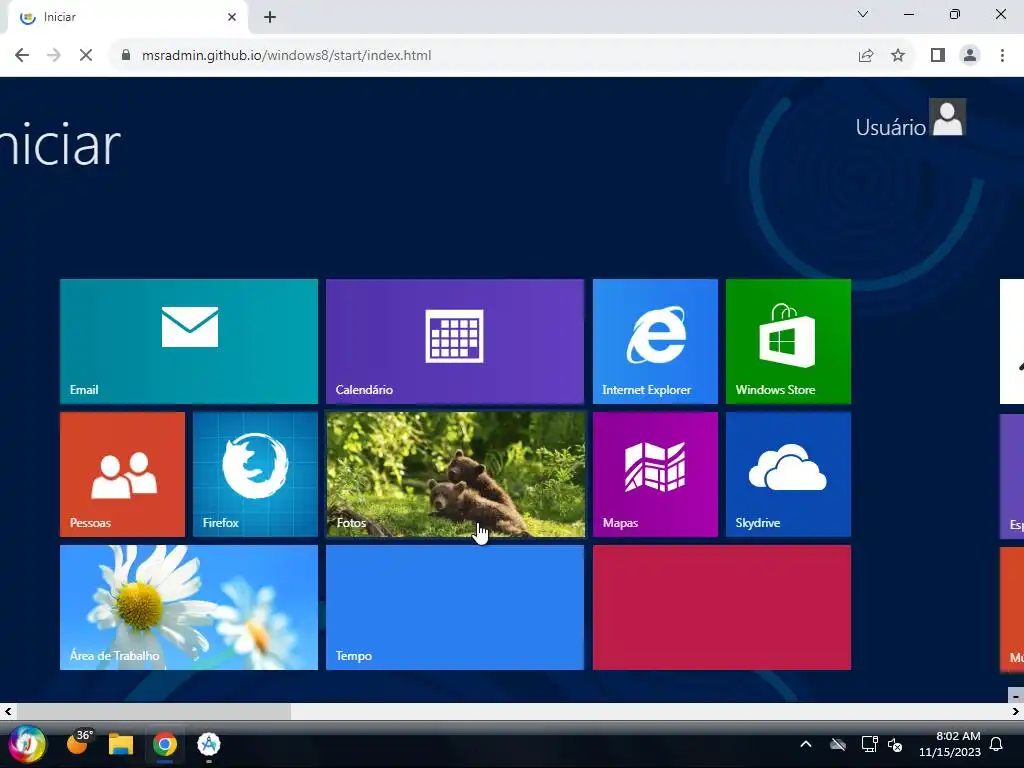The height and width of the screenshot is (768, 1024).
Task: Open the Chrome profile avatar menu
Action: [970, 56]
